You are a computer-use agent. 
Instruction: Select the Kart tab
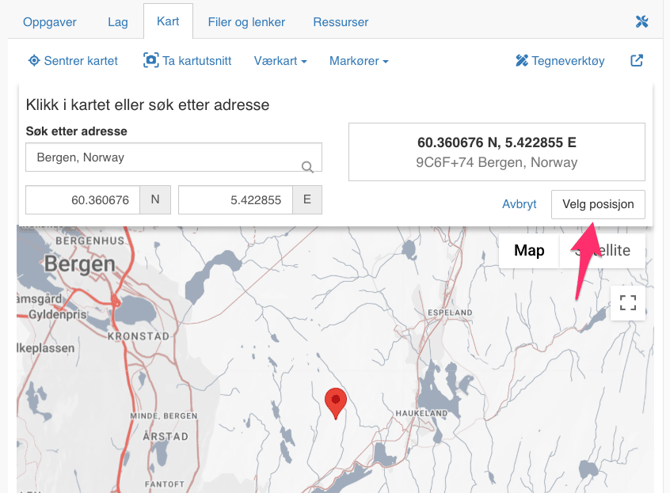(x=168, y=21)
